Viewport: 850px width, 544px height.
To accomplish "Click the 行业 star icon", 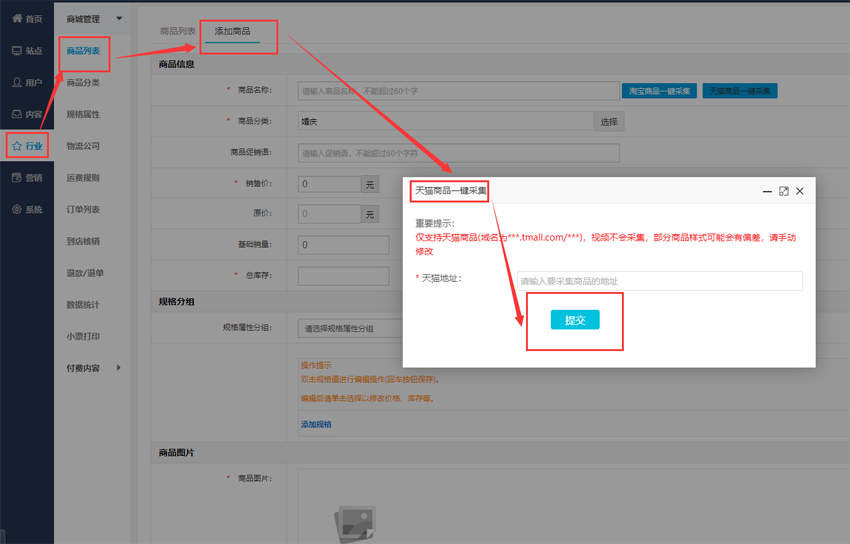I will click(x=17, y=146).
